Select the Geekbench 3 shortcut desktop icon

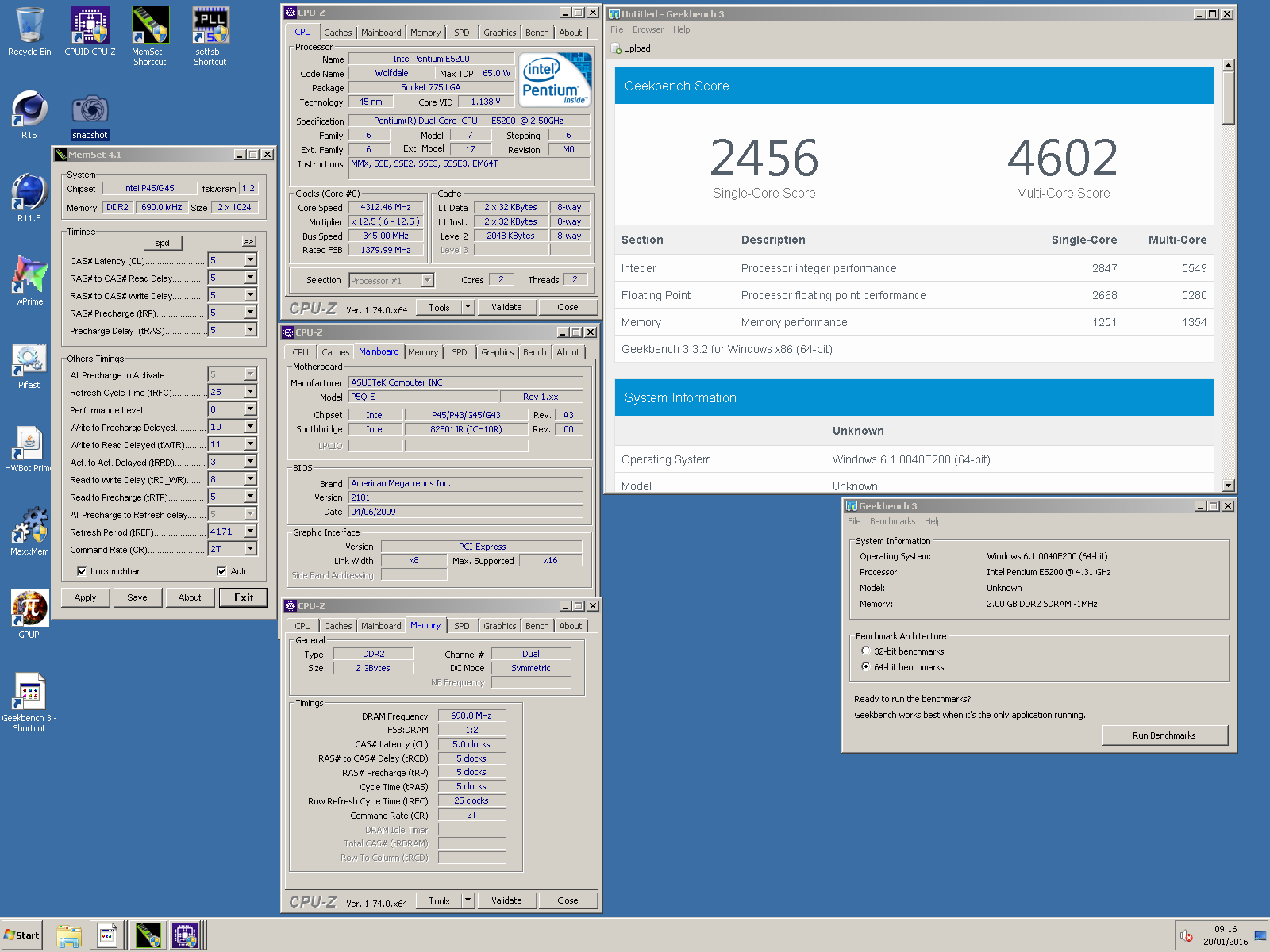click(x=29, y=702)
